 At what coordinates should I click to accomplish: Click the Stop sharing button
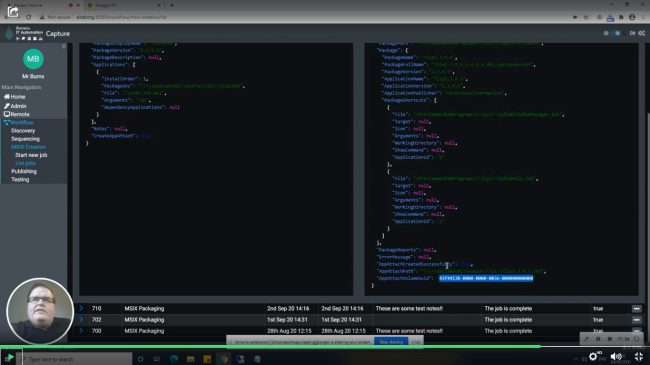(391, 342)
